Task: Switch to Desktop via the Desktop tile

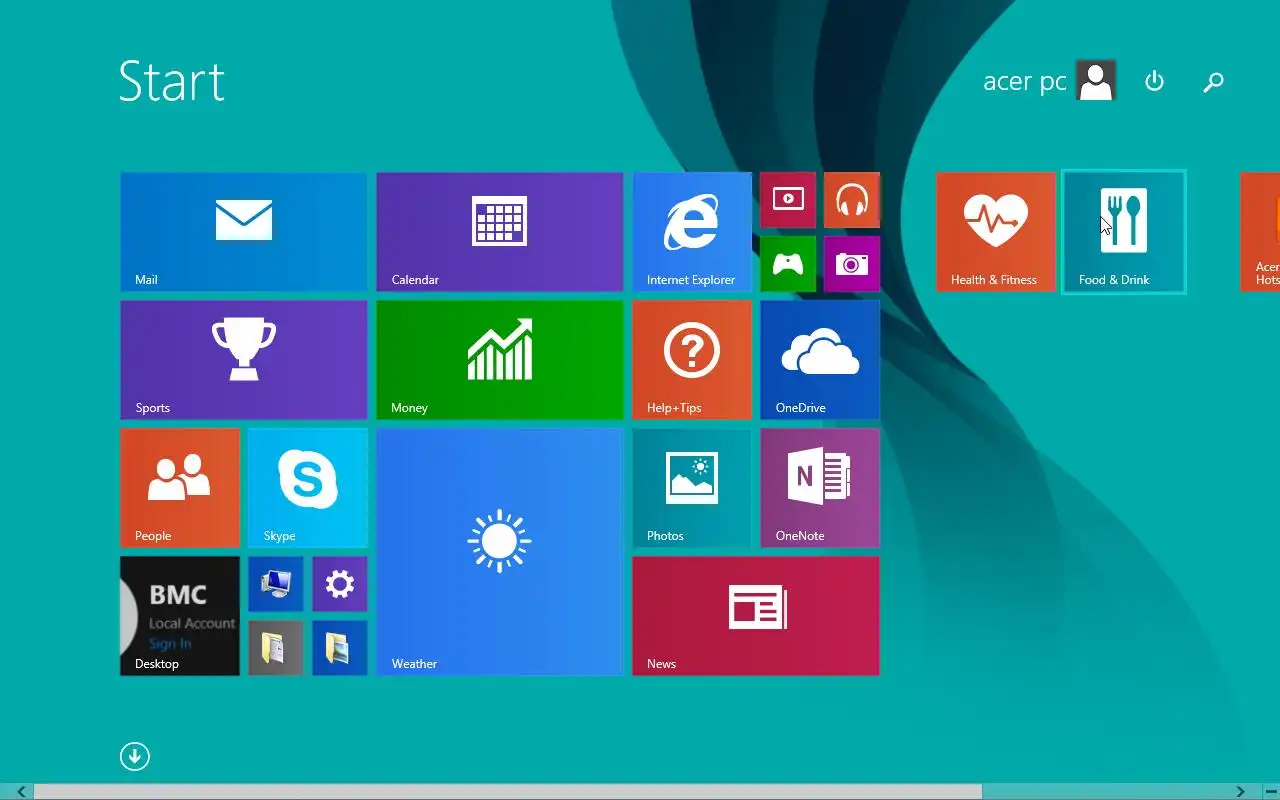Action: tap(180, 616)
